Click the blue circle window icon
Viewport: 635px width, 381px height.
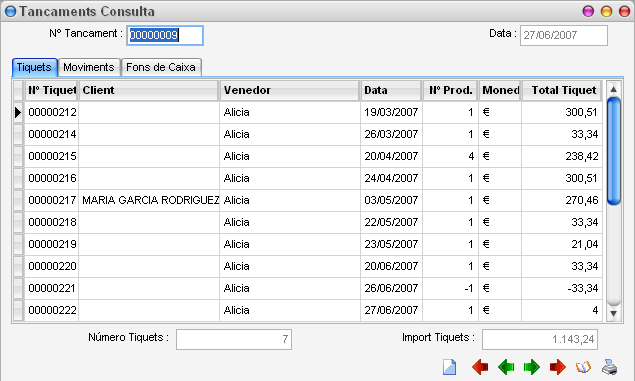10,11
